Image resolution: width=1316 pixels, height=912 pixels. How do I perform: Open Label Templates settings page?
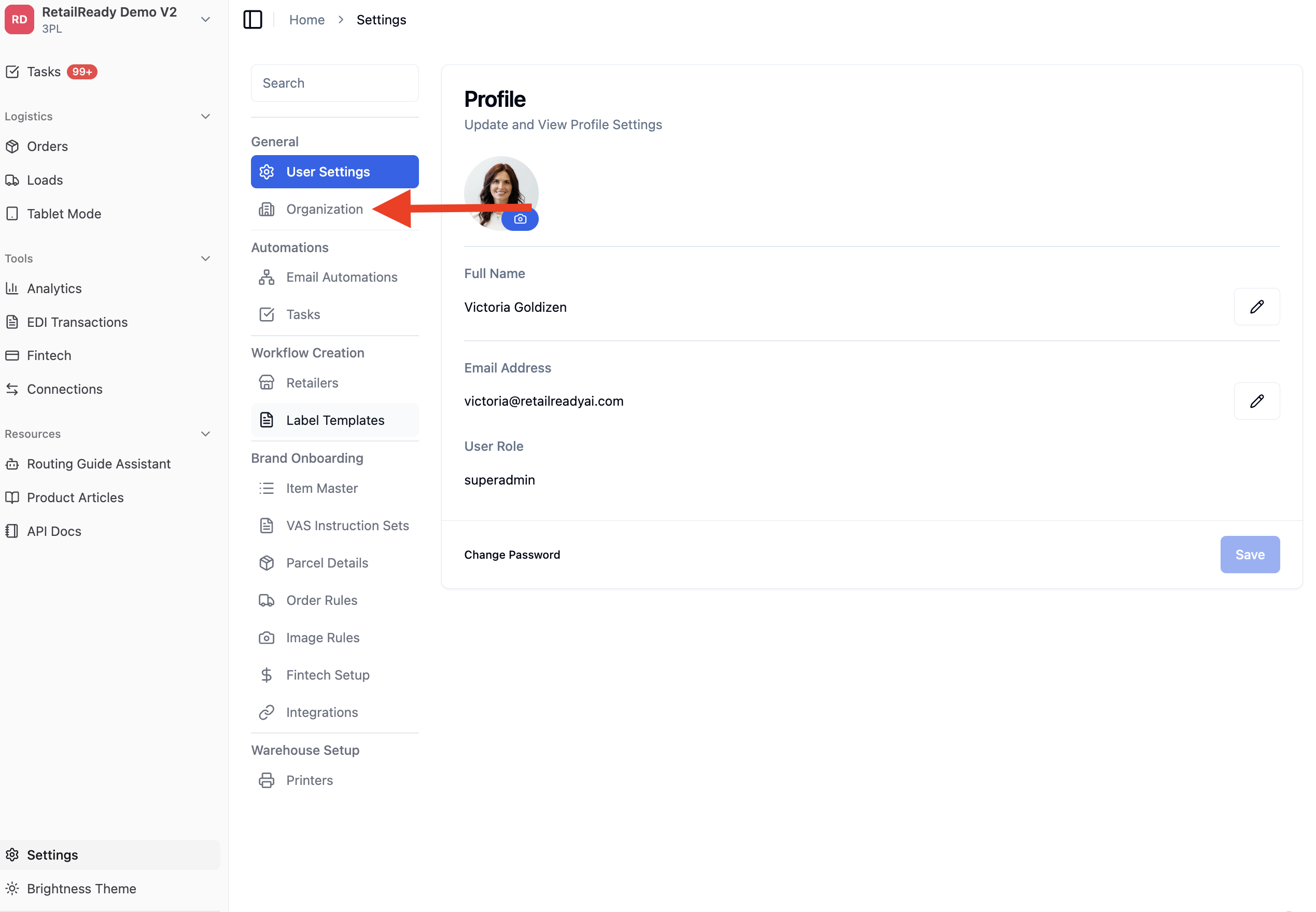pyautogui.click(x=335, y=421)
